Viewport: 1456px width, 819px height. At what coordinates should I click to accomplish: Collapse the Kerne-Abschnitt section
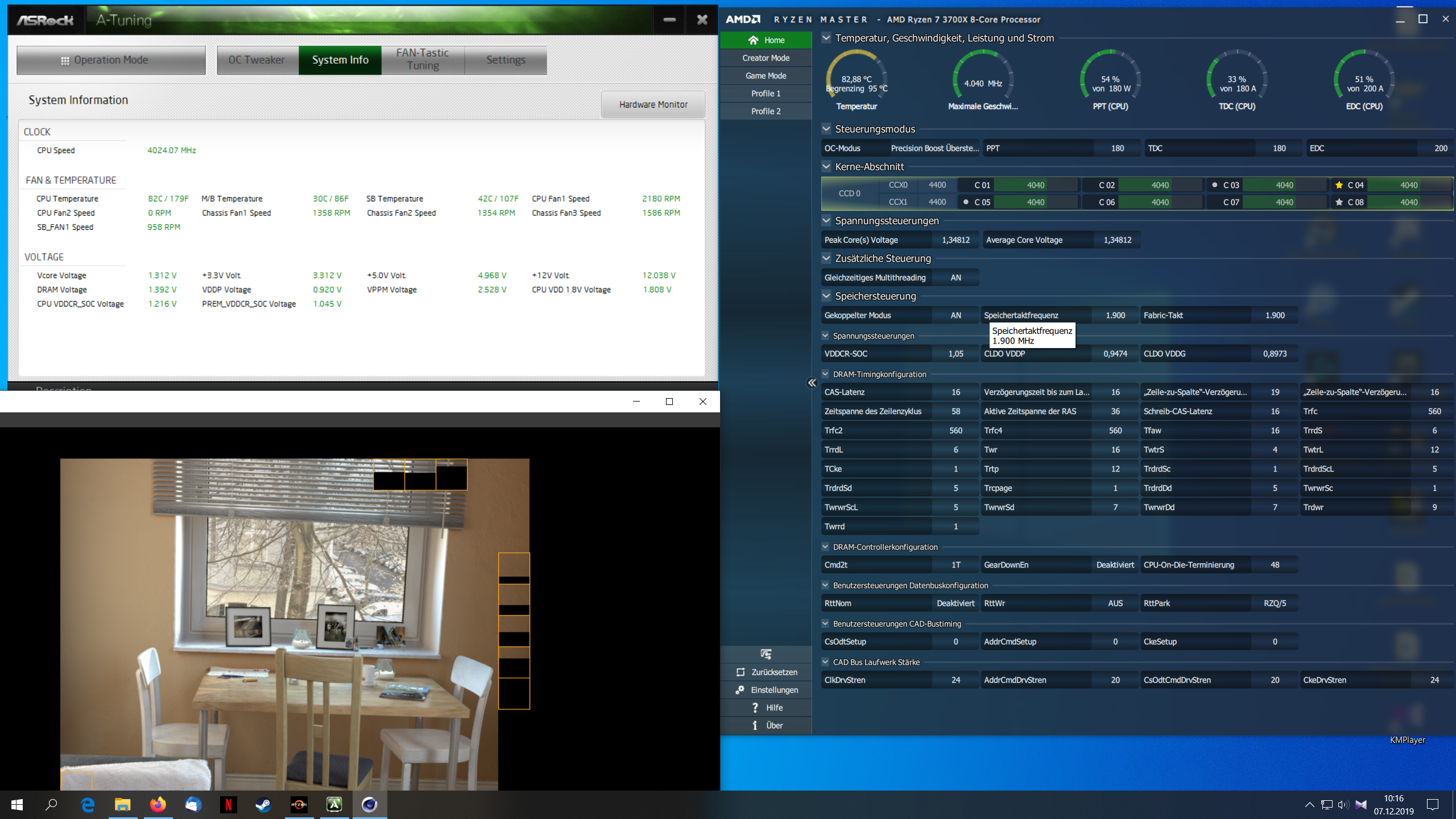[x=825, y=167]
